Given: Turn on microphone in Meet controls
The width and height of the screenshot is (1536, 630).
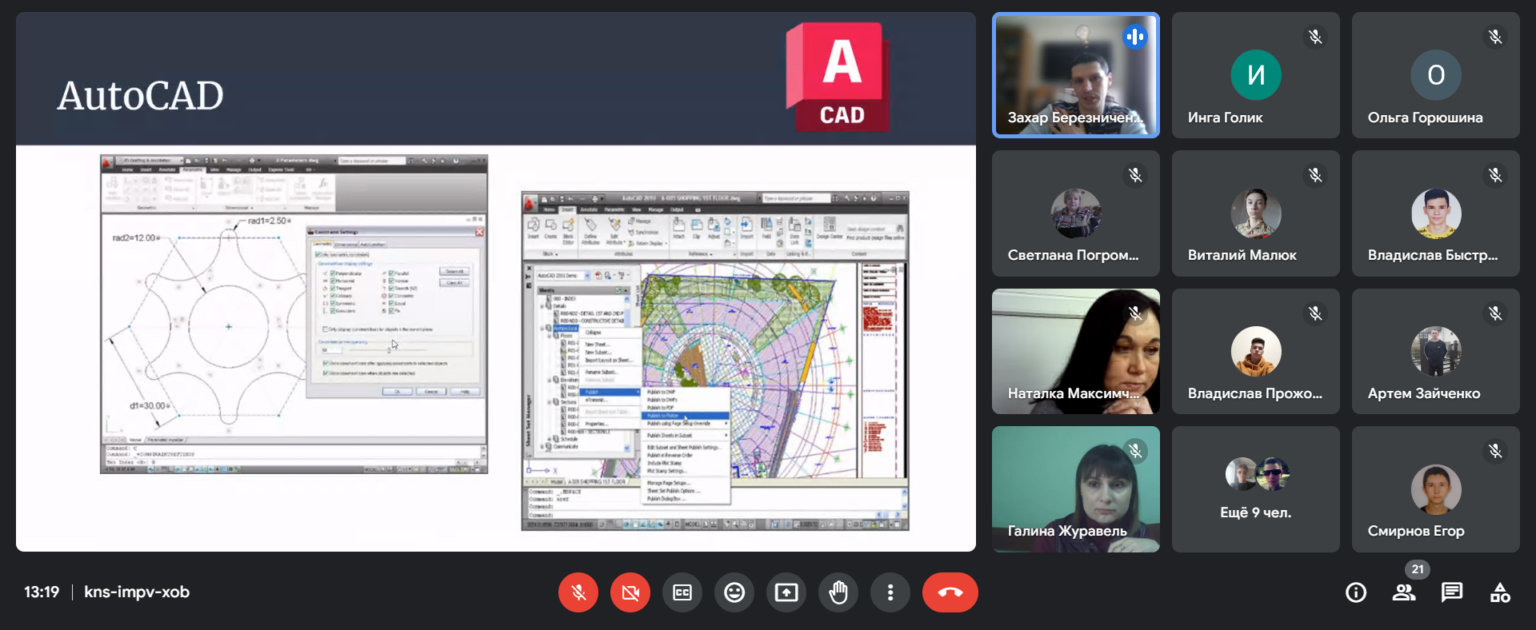Looking at the screenshot, I should point(578,592).
